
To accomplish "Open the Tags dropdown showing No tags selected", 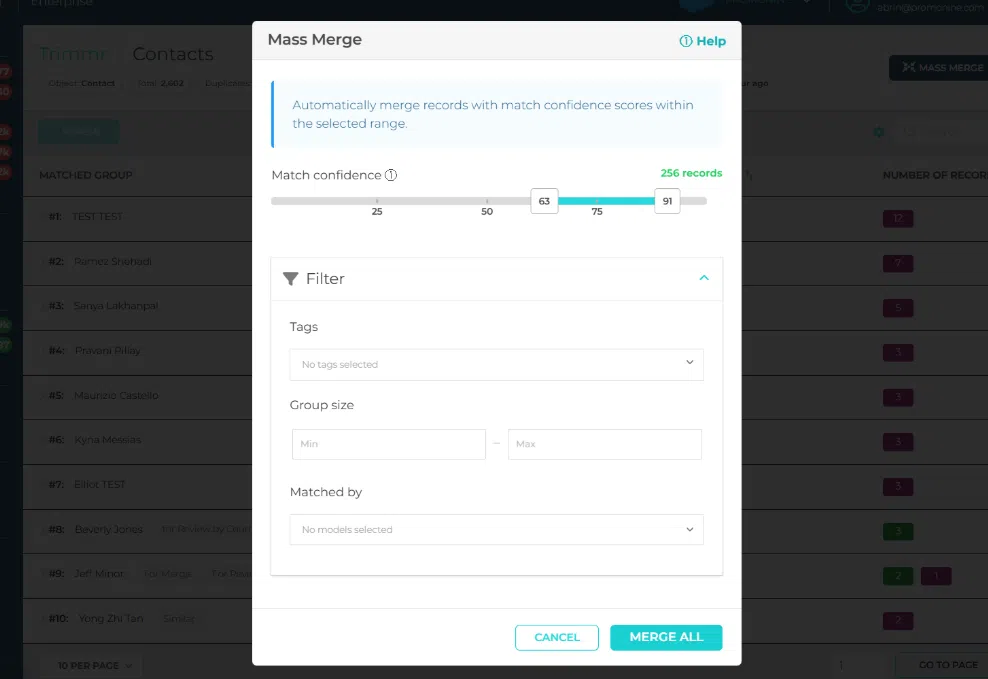I will click(x=496, y=364).
